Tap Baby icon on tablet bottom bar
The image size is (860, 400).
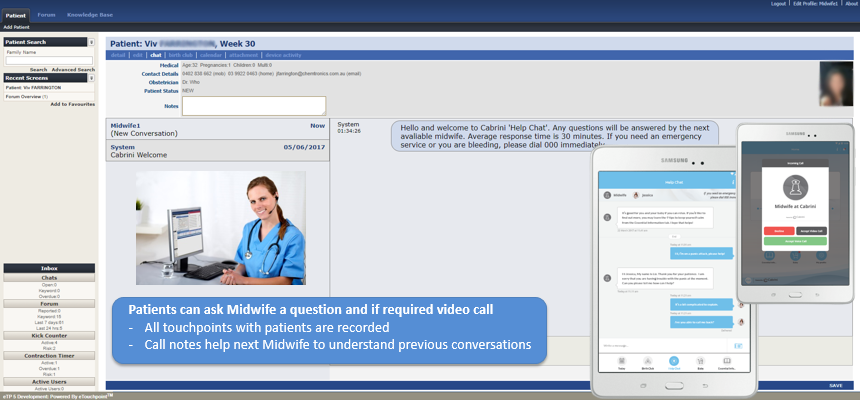coord(700,363)
